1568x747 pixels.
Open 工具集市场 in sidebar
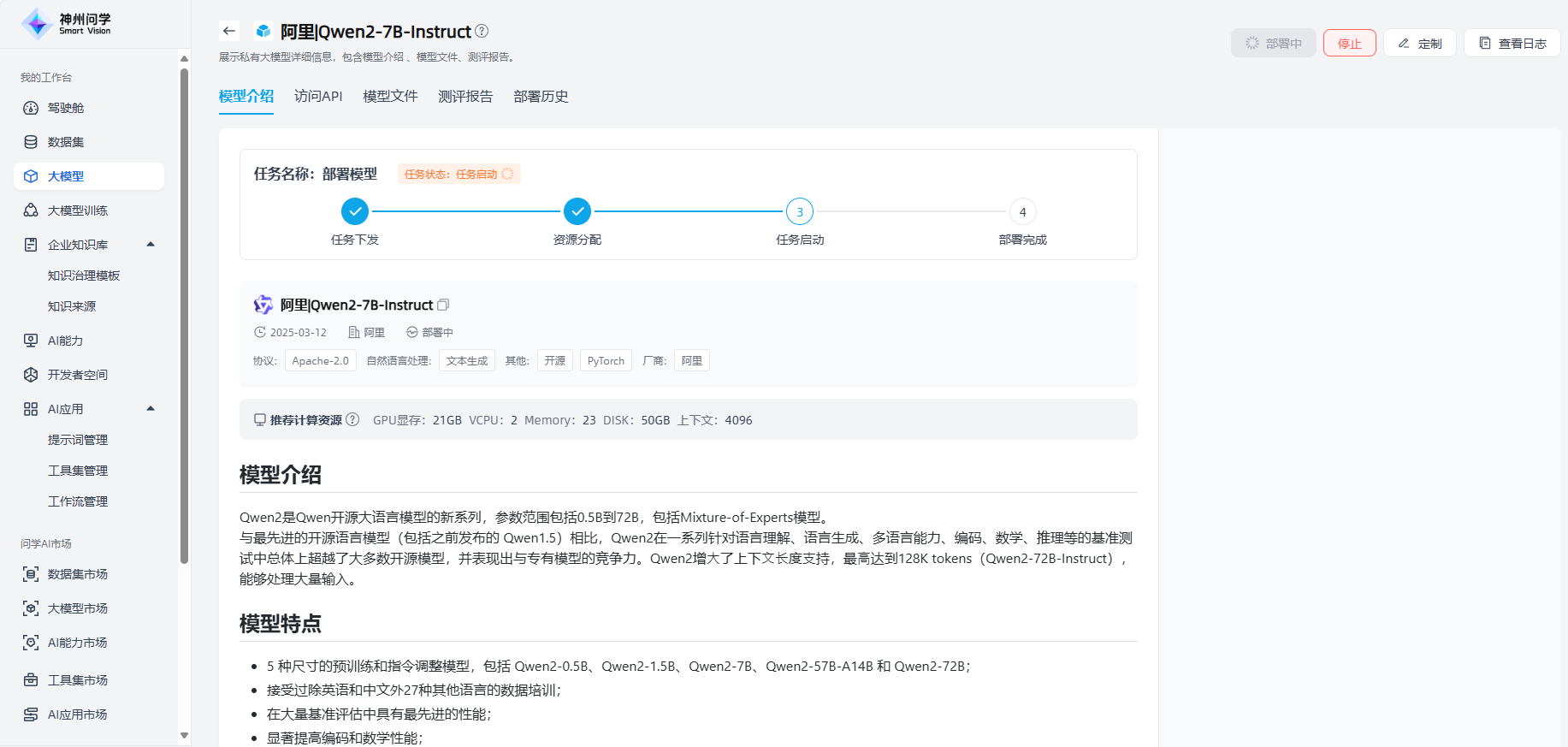coord(77,680)
